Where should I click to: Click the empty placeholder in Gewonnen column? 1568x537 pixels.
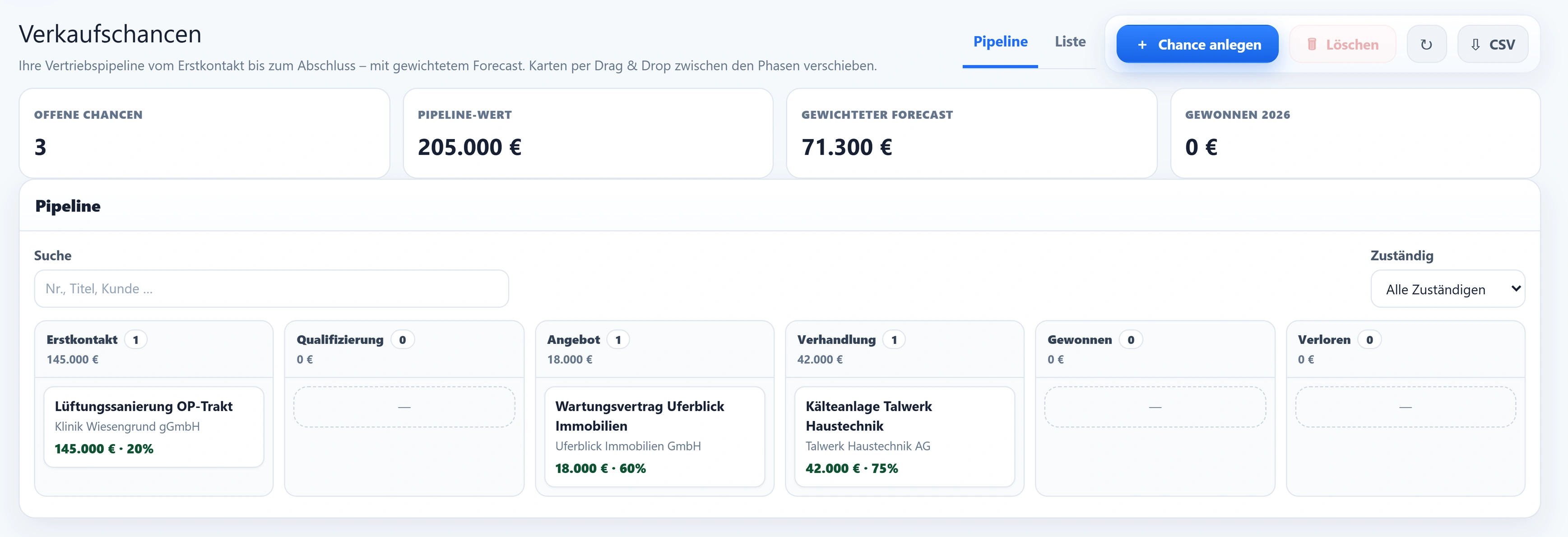1155,407
